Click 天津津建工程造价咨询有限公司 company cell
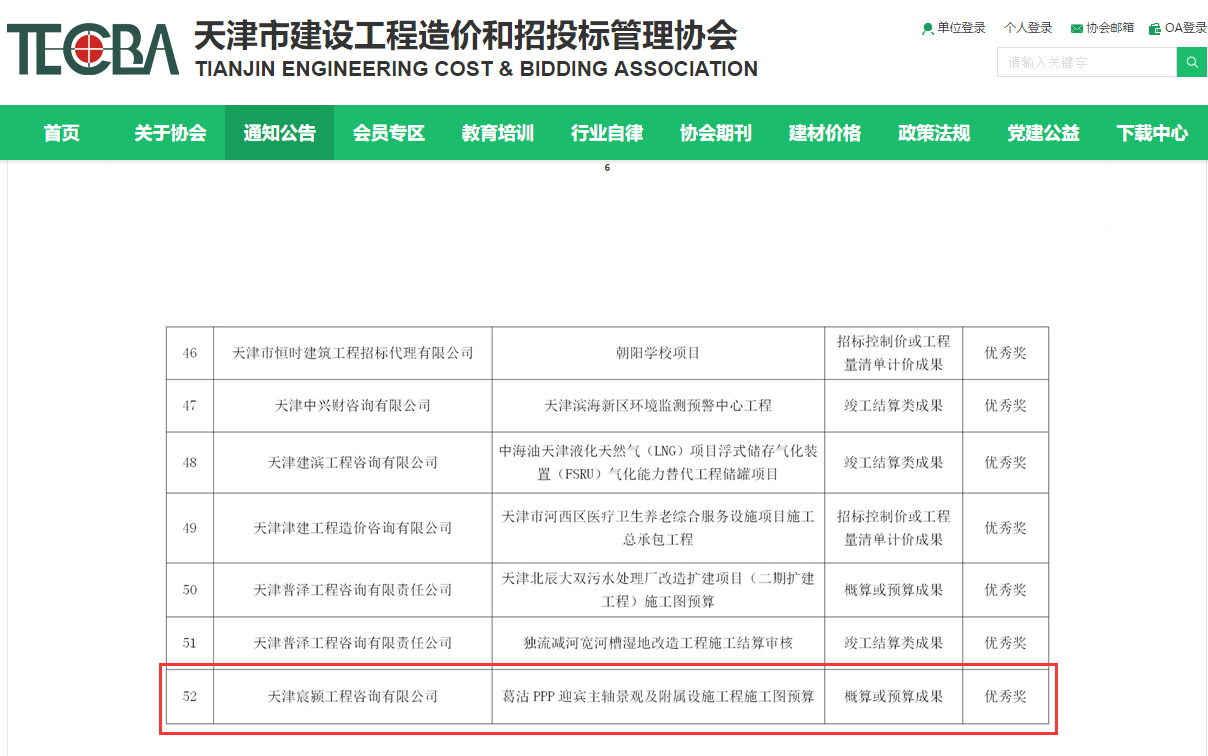 353,528
